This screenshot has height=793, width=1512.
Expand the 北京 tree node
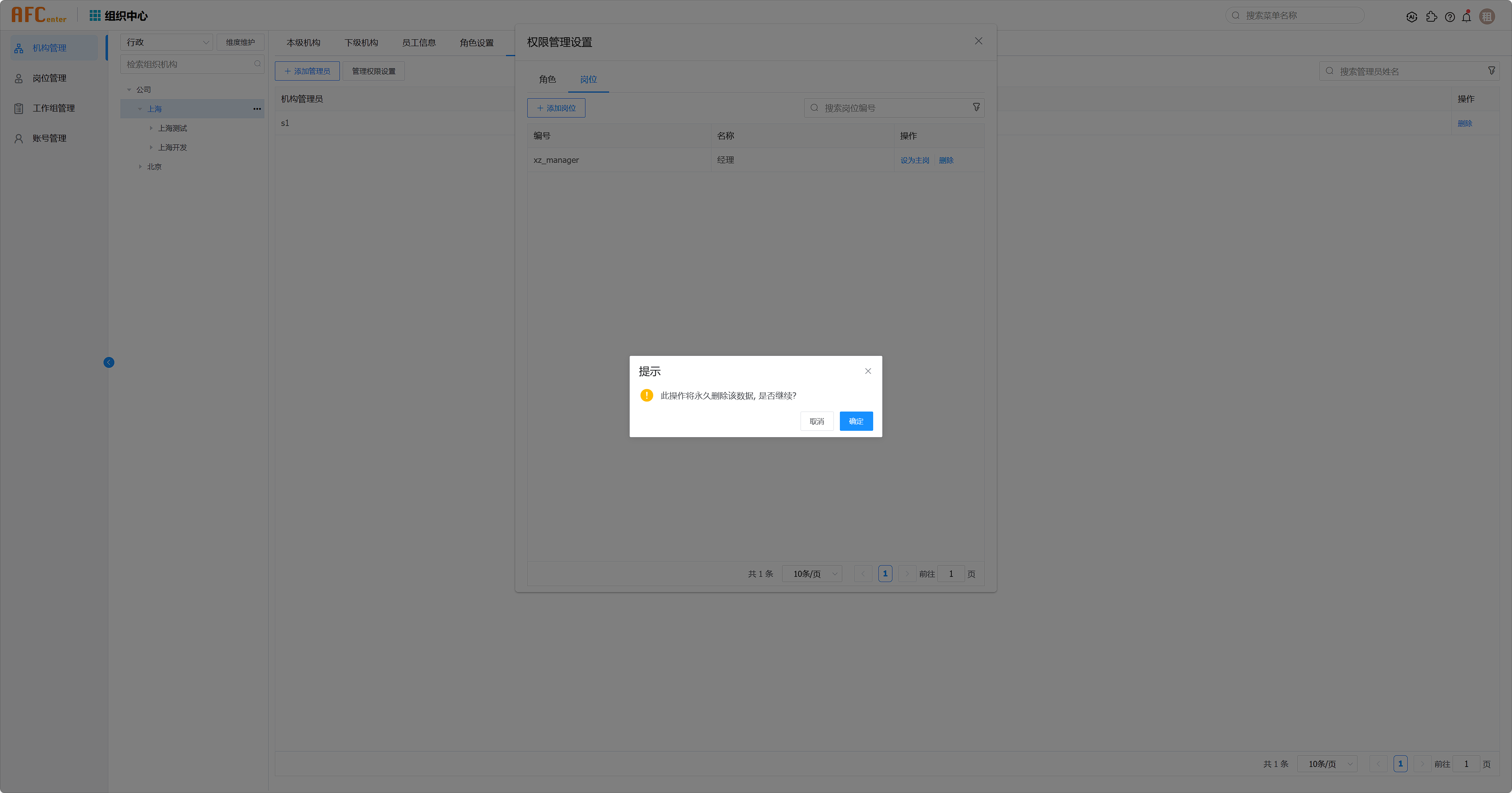click(x=140, y=166)
